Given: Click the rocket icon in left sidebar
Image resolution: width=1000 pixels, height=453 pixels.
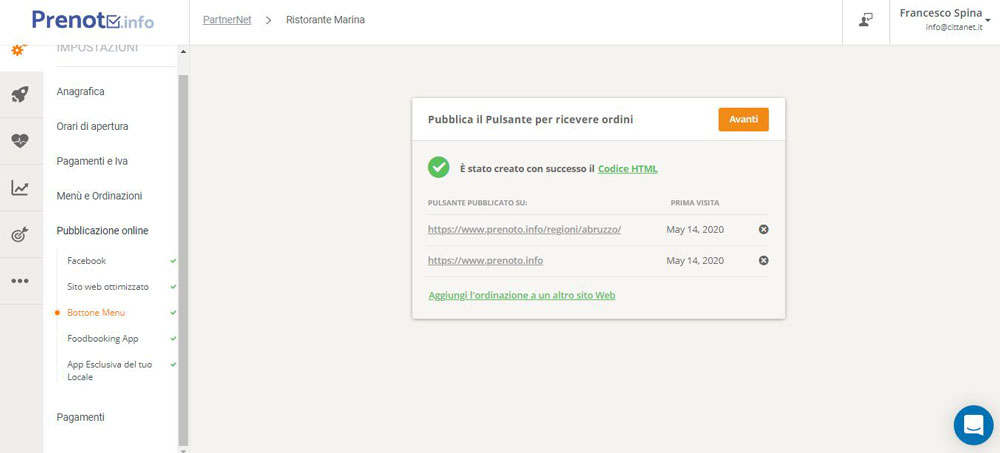Looking at the screenshot, I should [20, 95].
